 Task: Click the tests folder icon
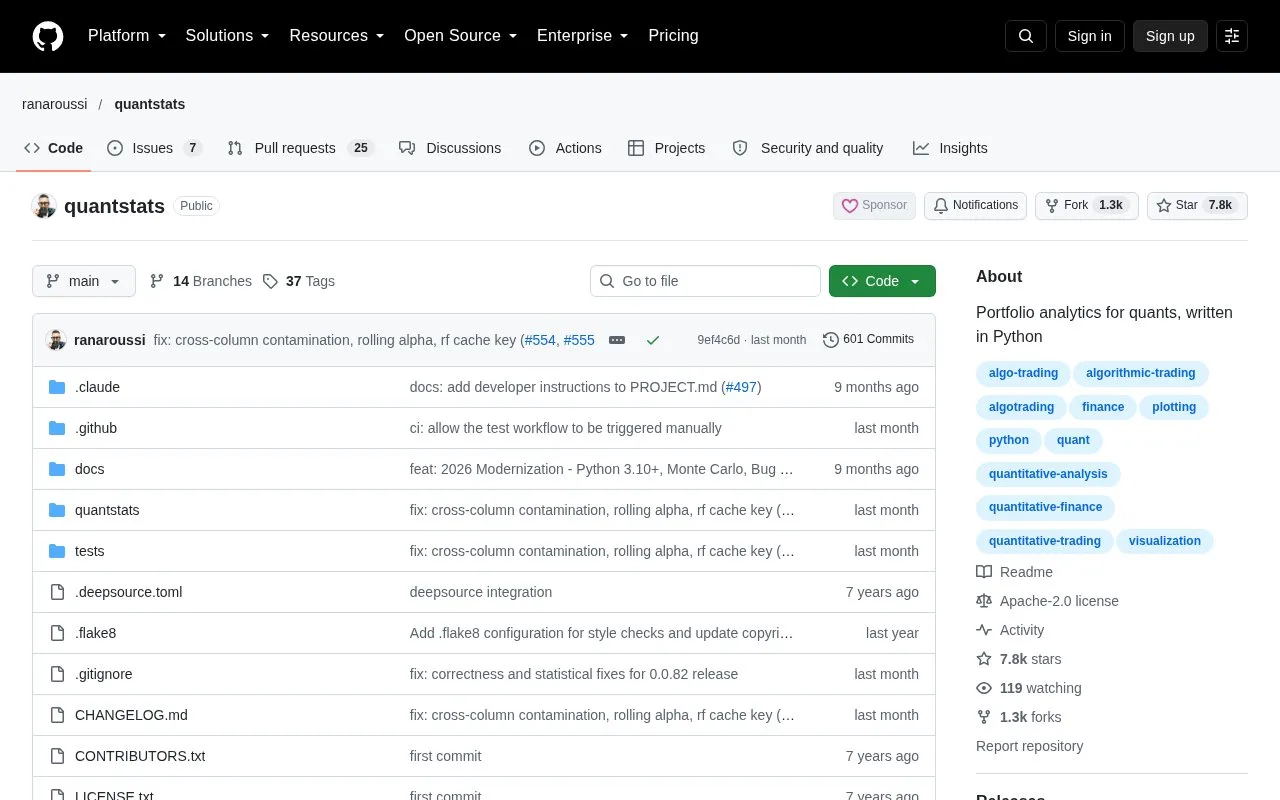(x=57, y=551)
